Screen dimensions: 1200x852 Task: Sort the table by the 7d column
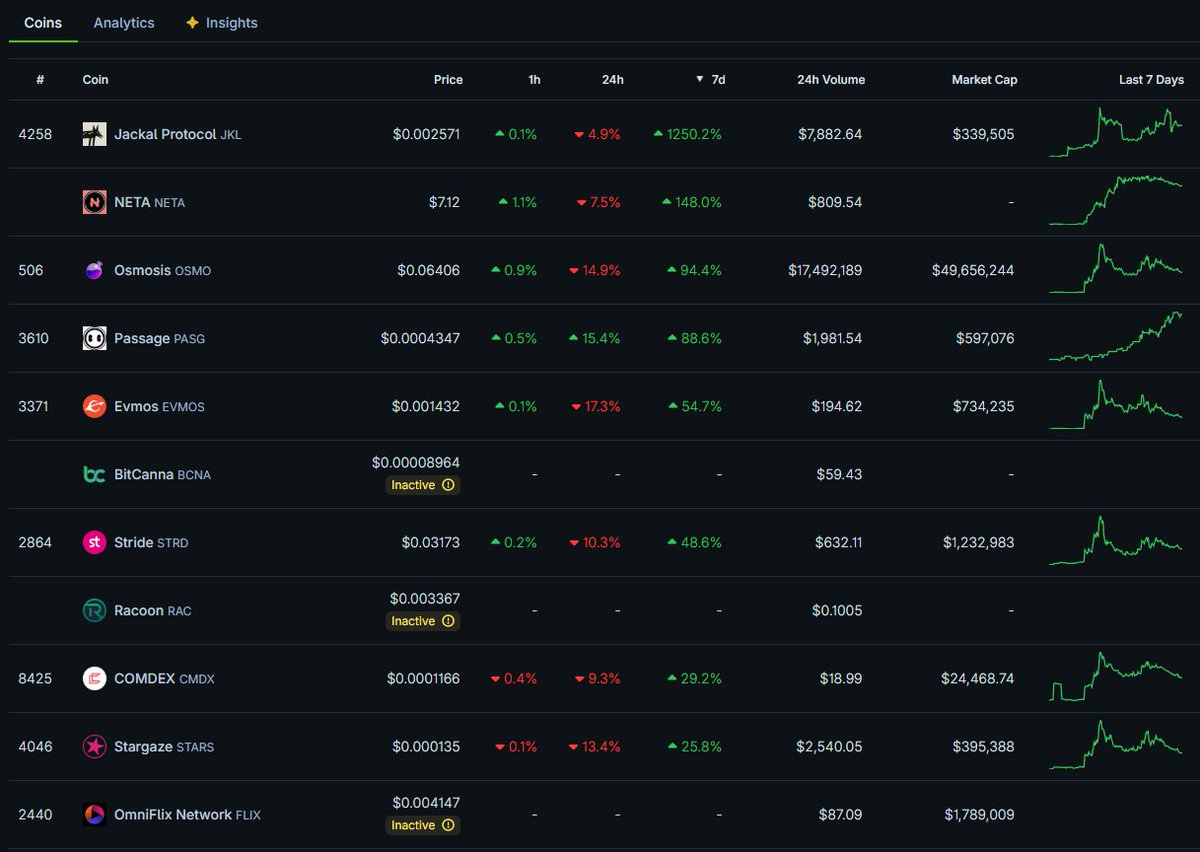click(x=710, y=79)
